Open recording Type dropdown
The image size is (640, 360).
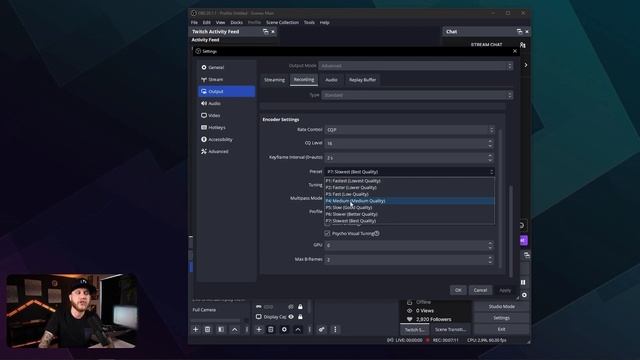417,95
